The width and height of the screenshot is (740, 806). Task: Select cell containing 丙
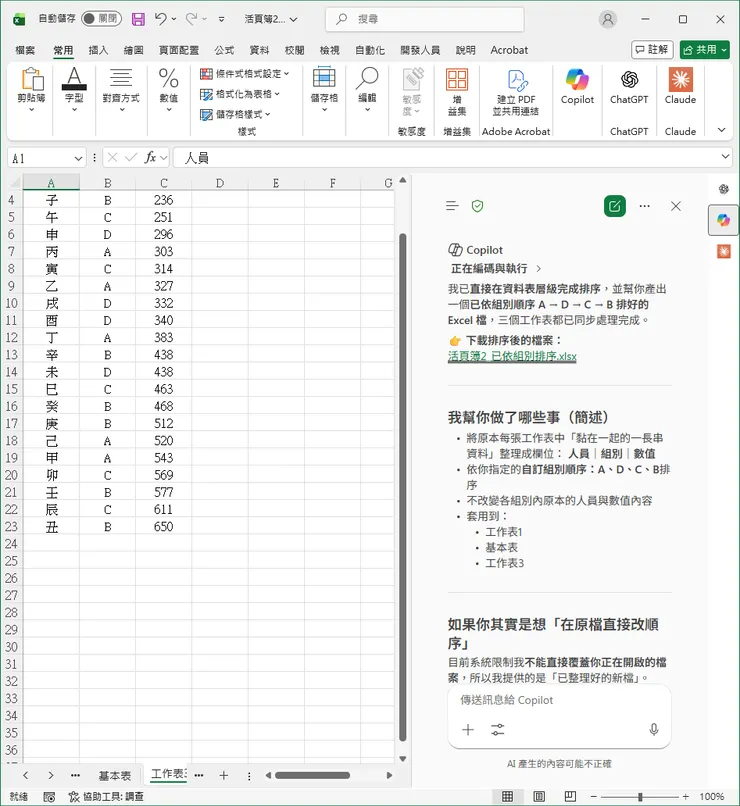51,252
